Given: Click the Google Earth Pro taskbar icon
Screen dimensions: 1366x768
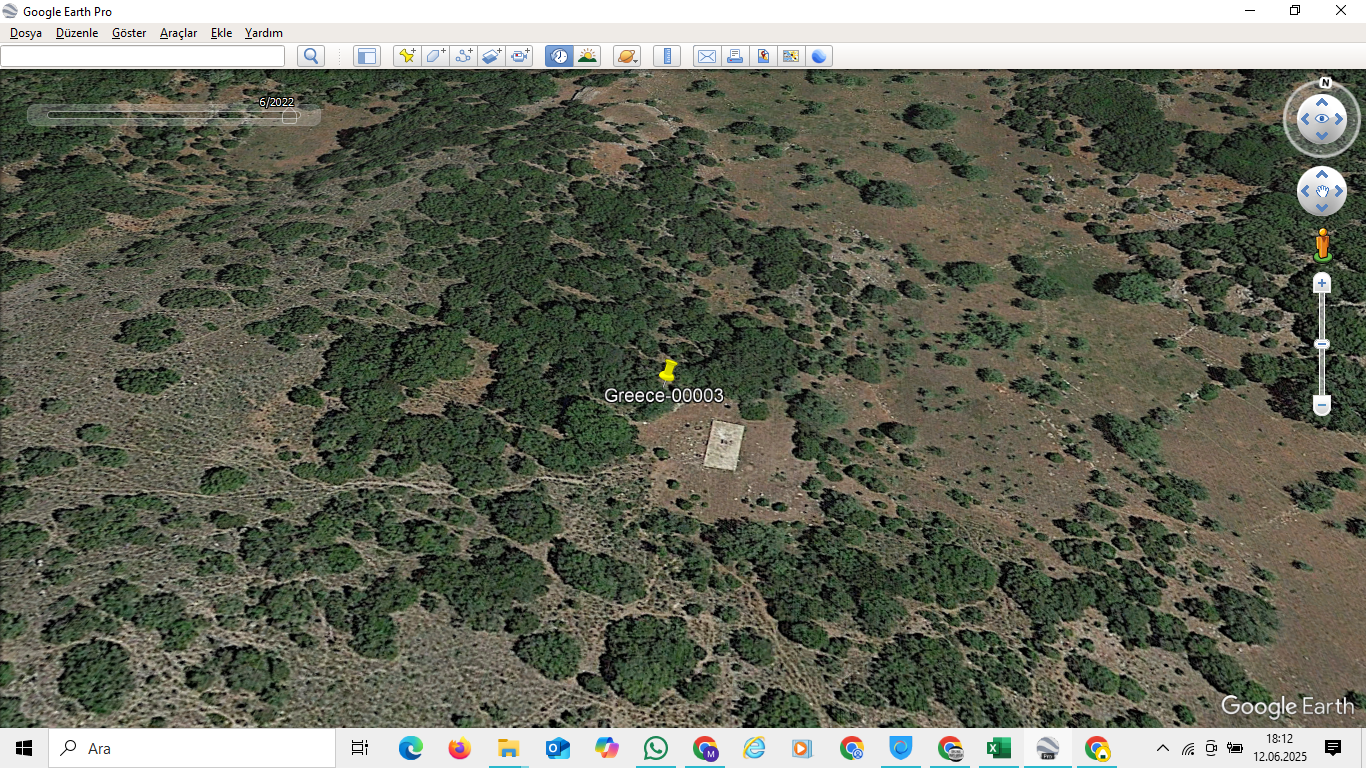Looking at the screenshot, I should [1047, 748].
